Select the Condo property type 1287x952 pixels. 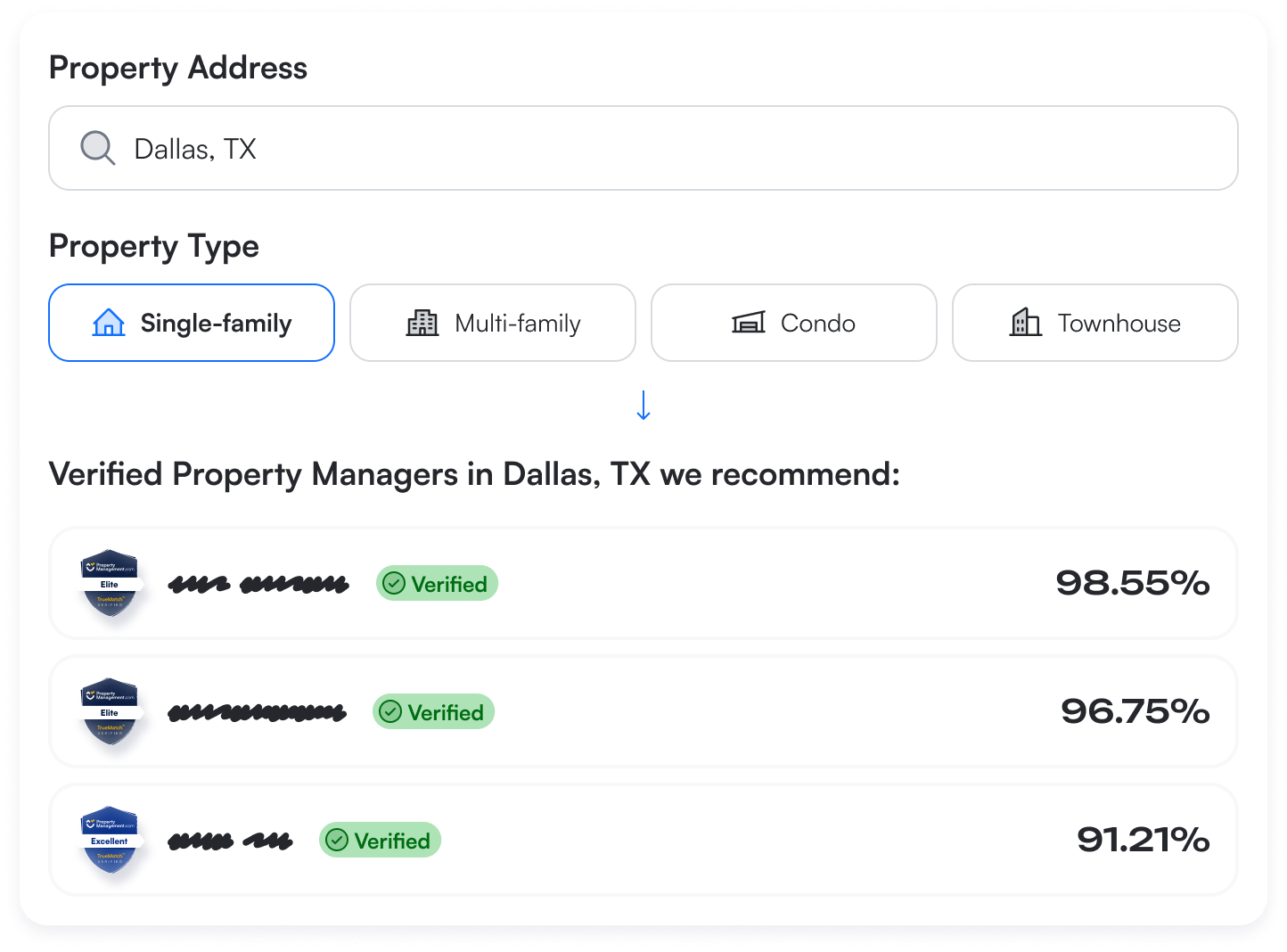[x=793, y=323]
